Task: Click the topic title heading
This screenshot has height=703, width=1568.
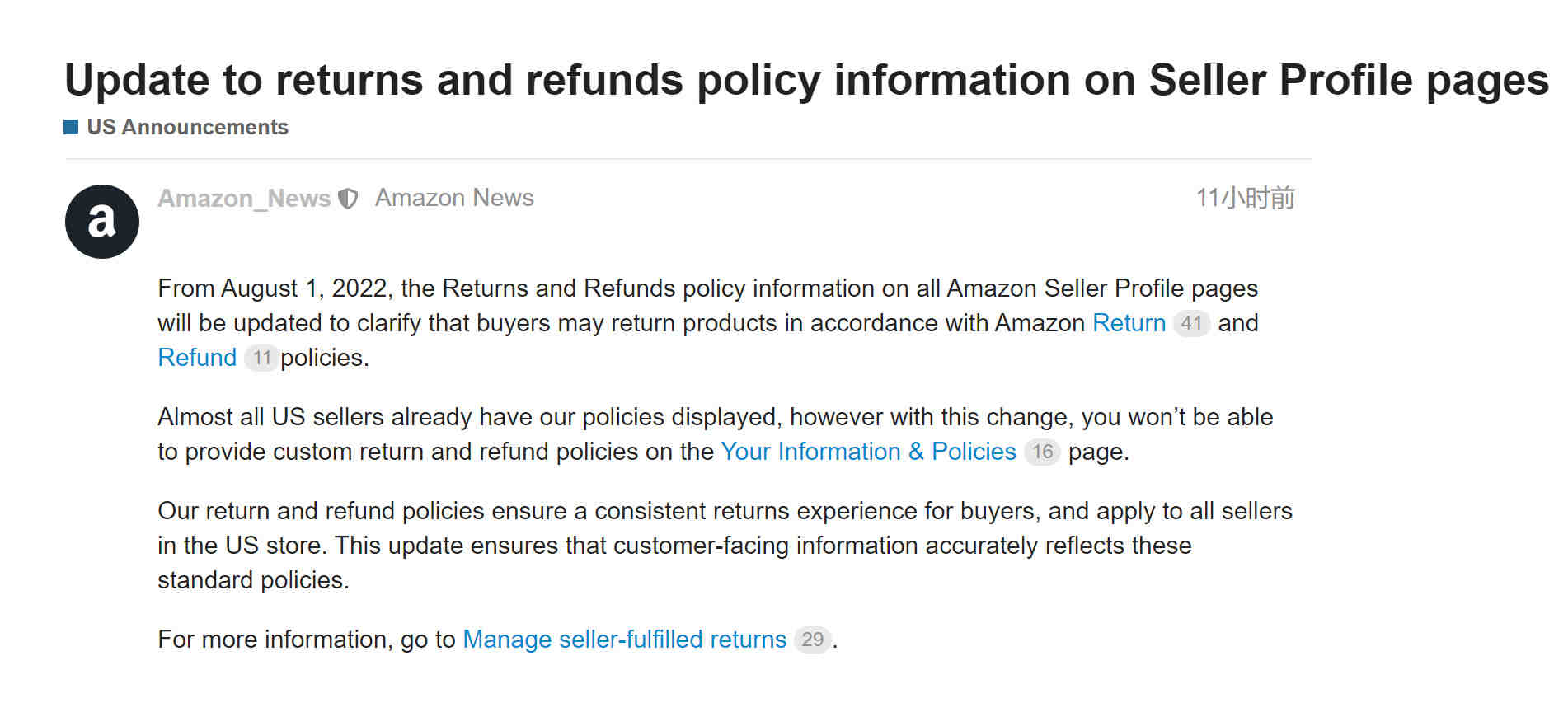Action: click(806, 80)
